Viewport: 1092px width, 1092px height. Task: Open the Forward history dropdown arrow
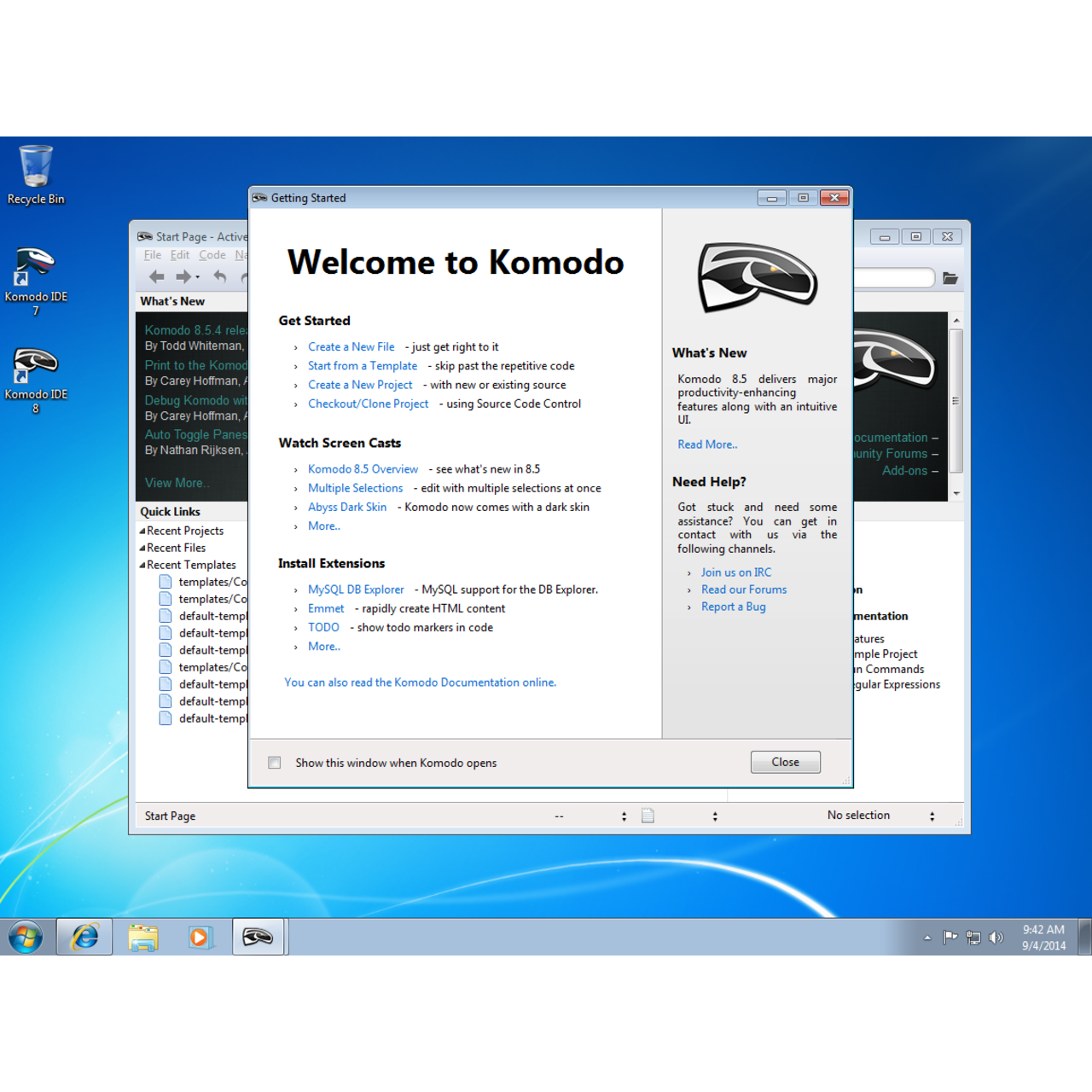pos(198,277)
